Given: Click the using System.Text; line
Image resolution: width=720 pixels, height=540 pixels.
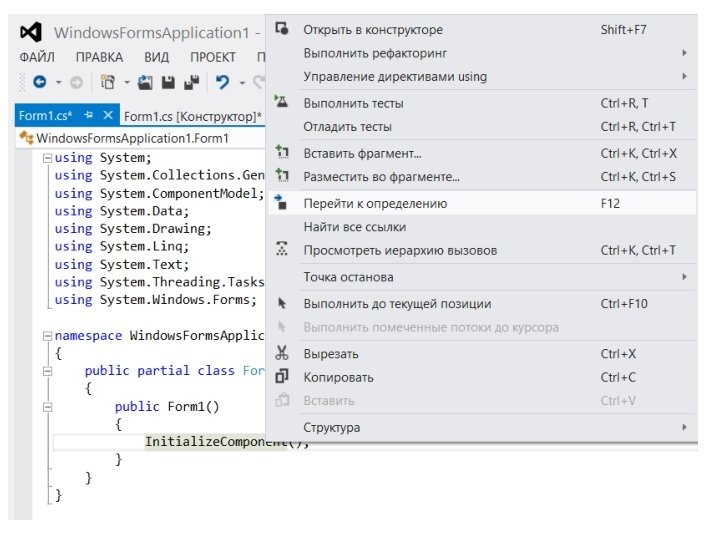Looking at the screenshot, I should pyautogui.click(x=122, y=264).
